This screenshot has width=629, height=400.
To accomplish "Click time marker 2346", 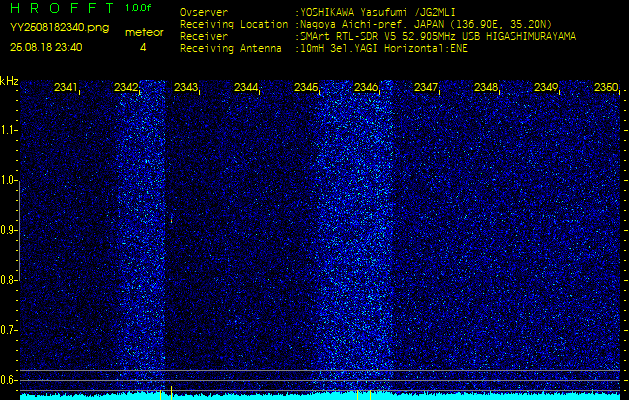I will click(365, 87).
